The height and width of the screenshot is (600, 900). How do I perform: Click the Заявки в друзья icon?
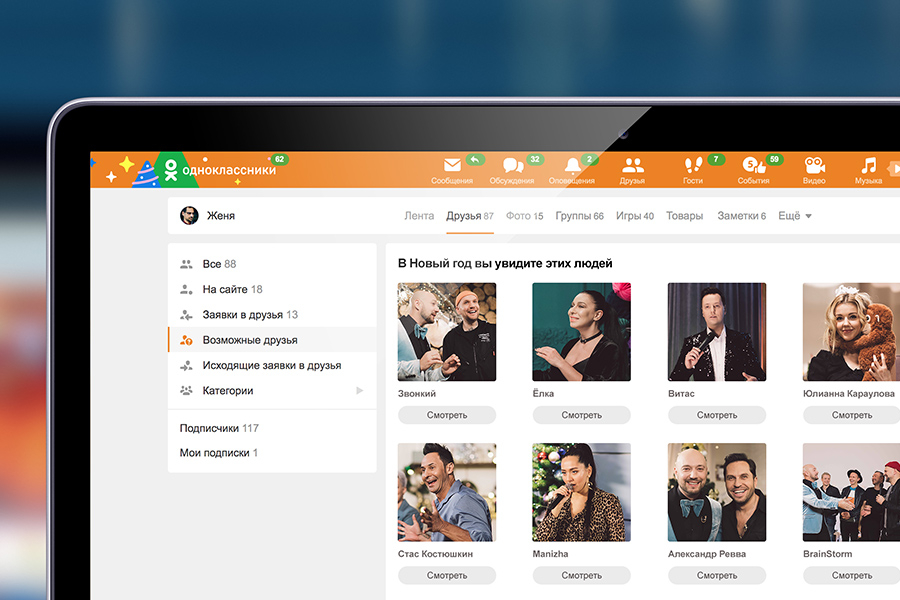186,315
